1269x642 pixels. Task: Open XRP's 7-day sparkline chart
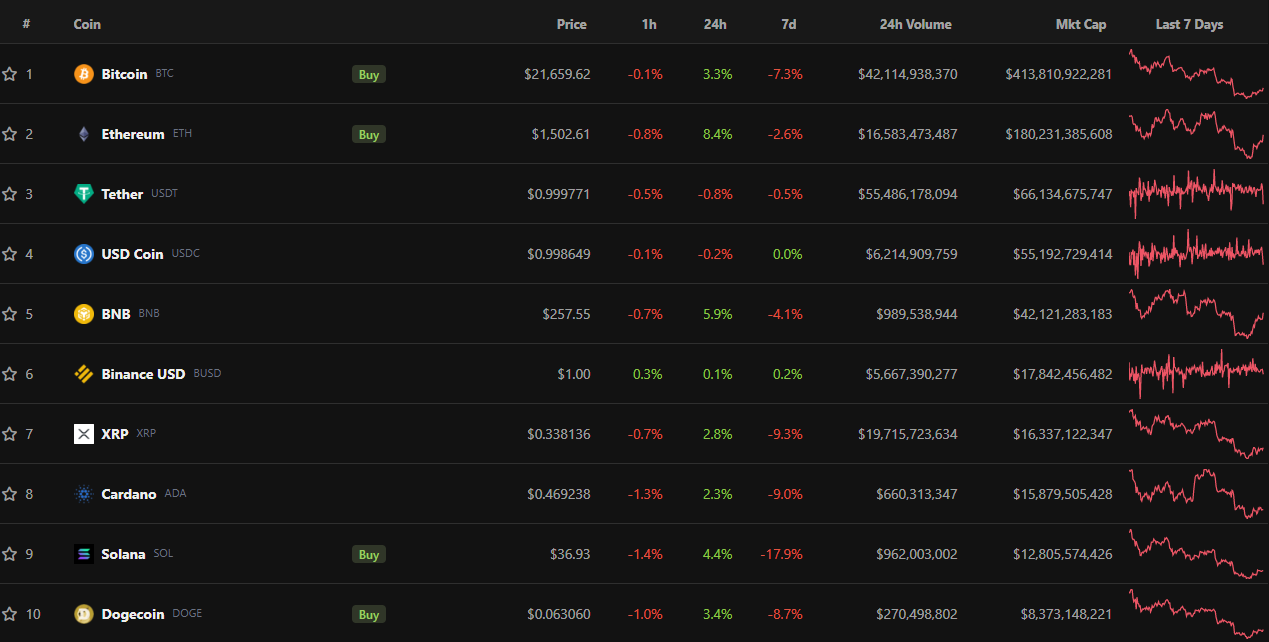click(x=1197, y=434)
